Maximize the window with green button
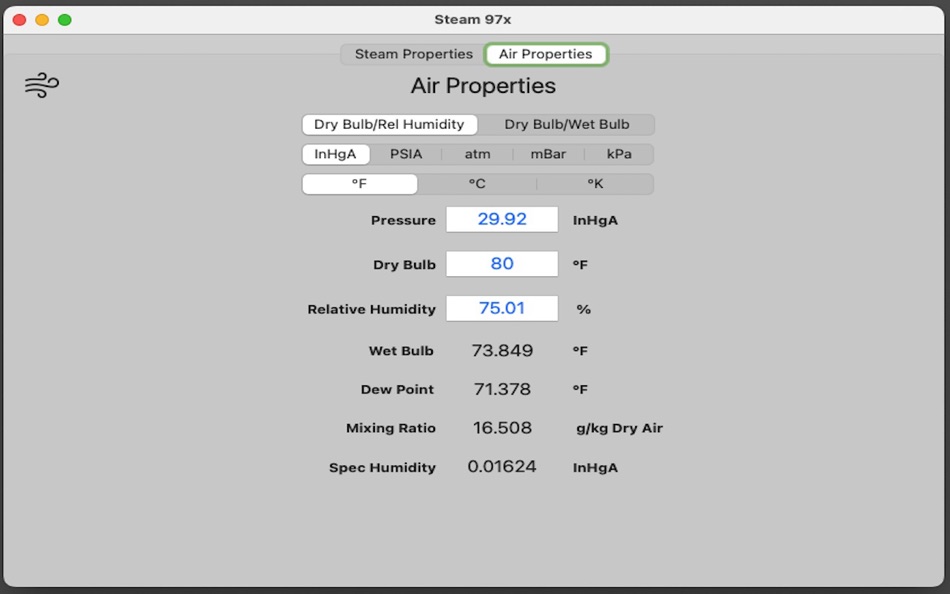The width and height of the screenshot is (950, 594). click(x=65, y=20)
